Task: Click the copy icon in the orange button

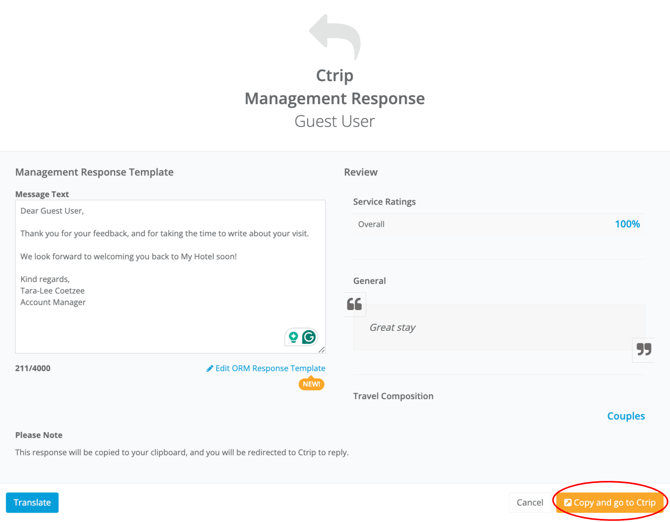Action: click(x=568, y=503)
